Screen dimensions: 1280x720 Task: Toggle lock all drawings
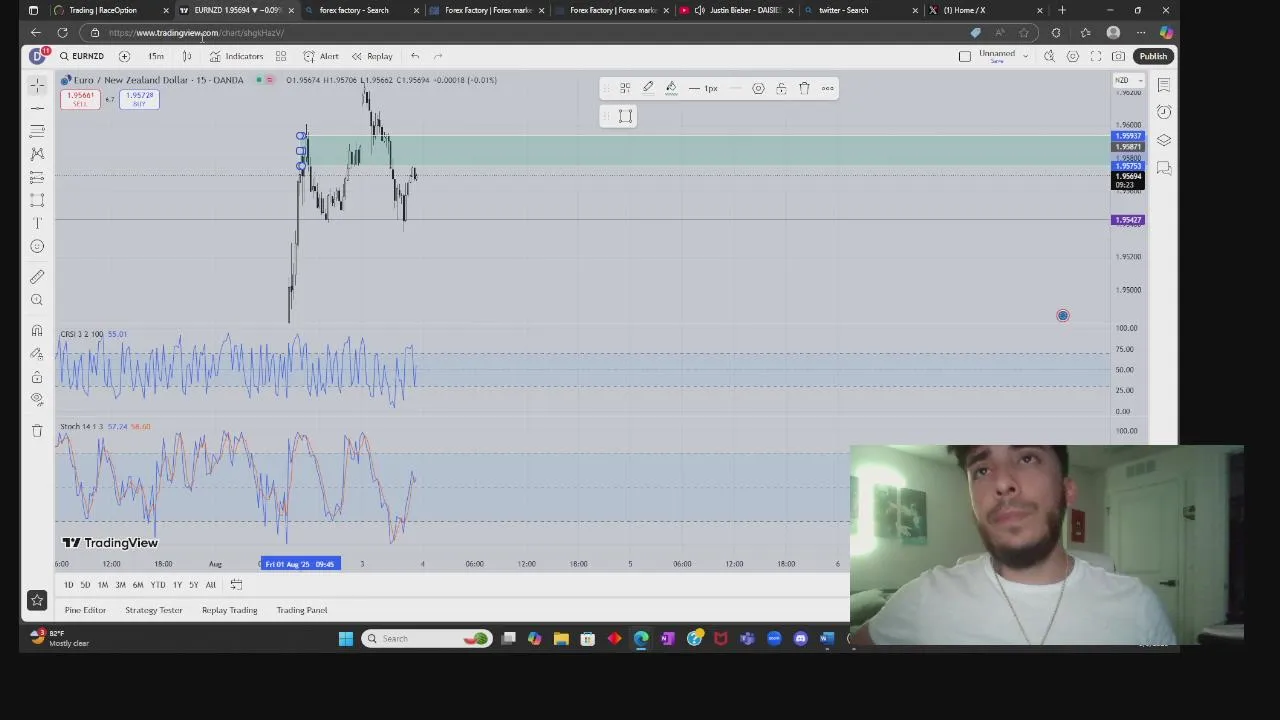point(37,377)
